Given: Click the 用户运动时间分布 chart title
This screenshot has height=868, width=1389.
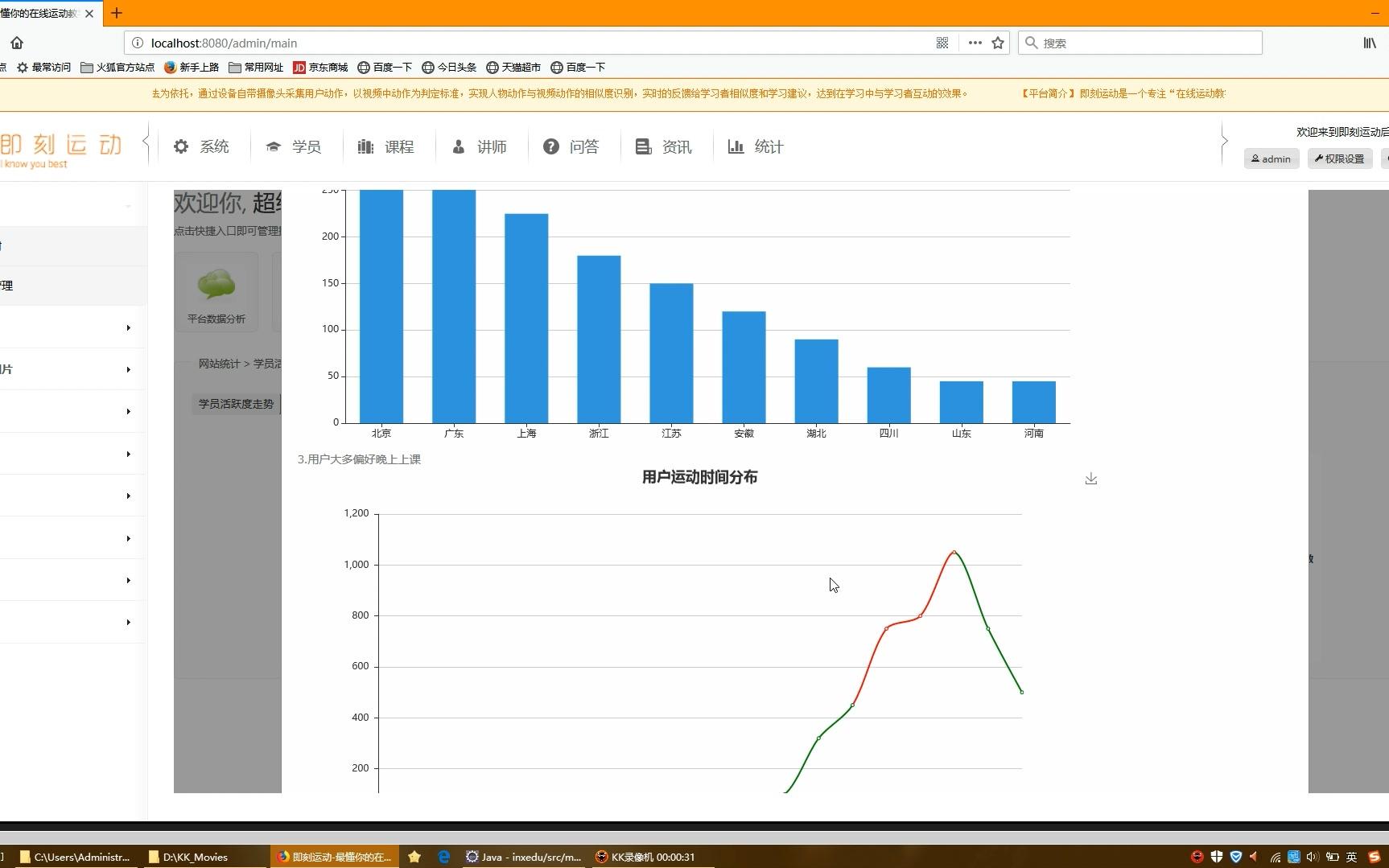Looking at the screenshot, I should 699,477.
